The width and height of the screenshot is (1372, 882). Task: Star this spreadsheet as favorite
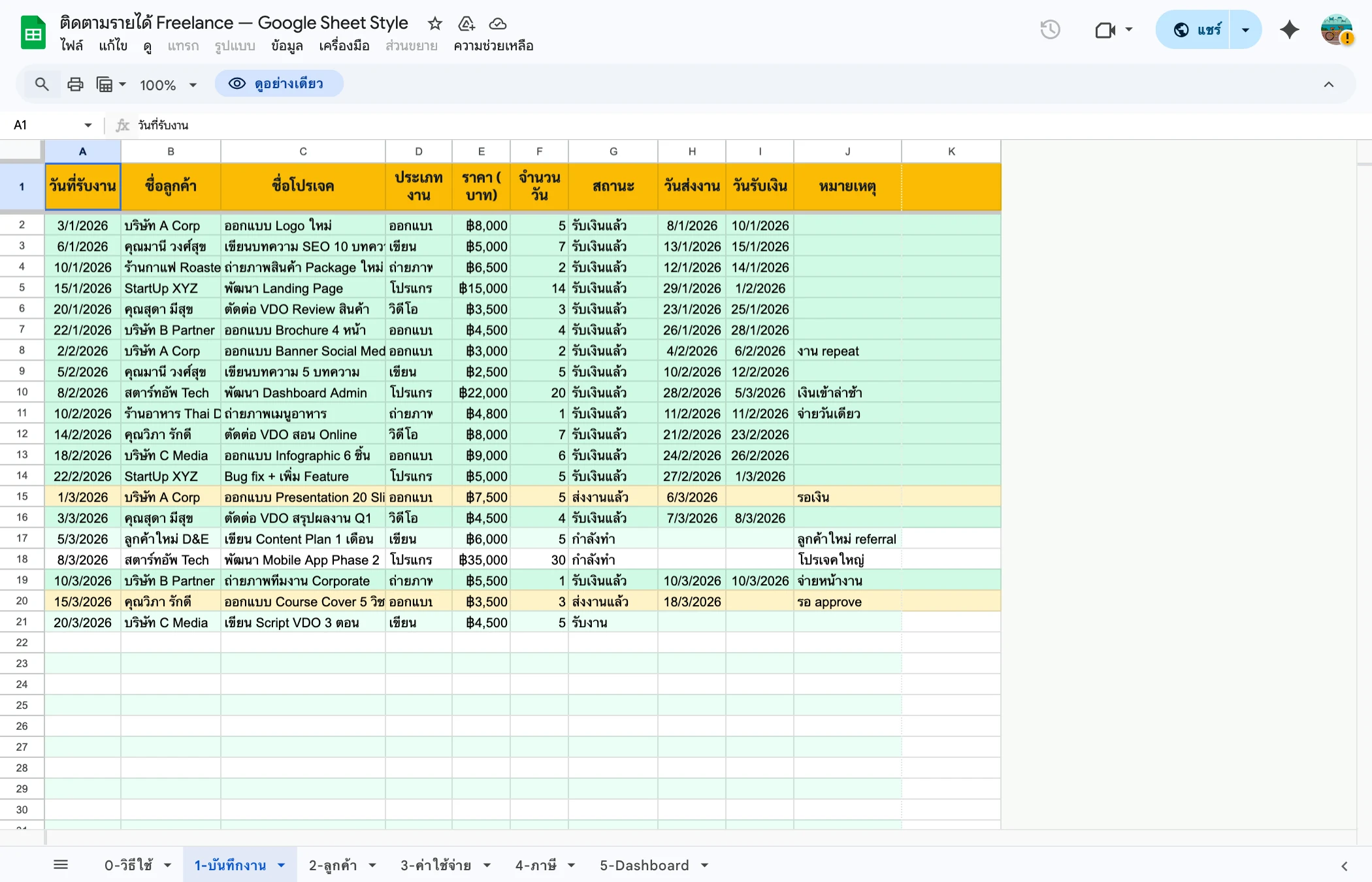[434, 24]
